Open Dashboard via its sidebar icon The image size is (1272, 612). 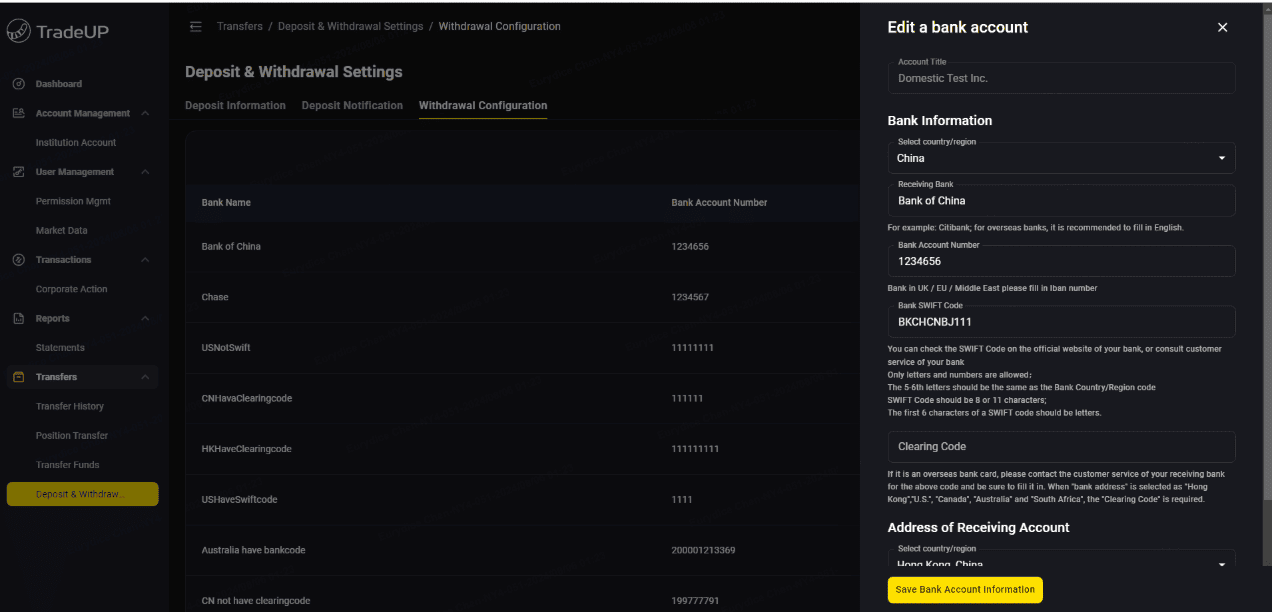click(18, 84)
